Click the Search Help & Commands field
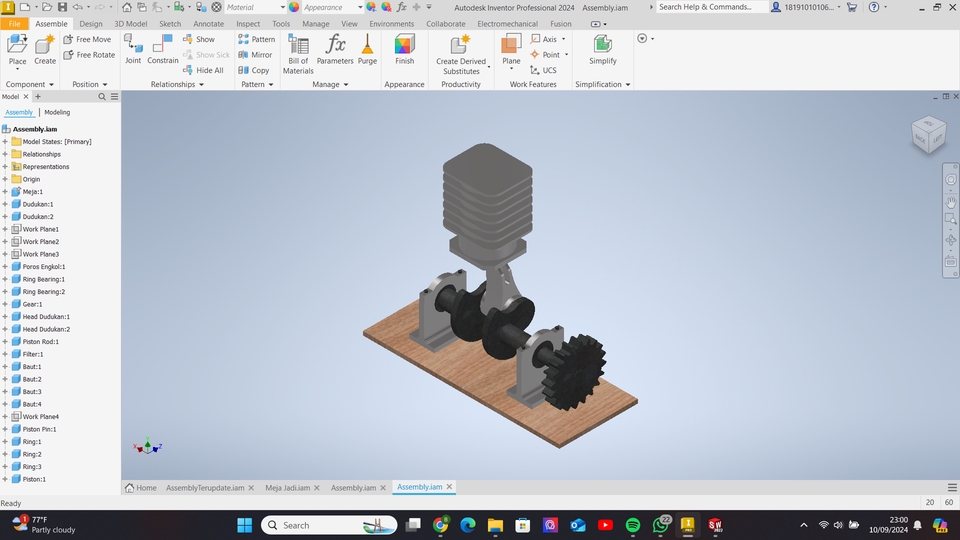This screenshot has width=960, height=540. click(x=711, y=7)
